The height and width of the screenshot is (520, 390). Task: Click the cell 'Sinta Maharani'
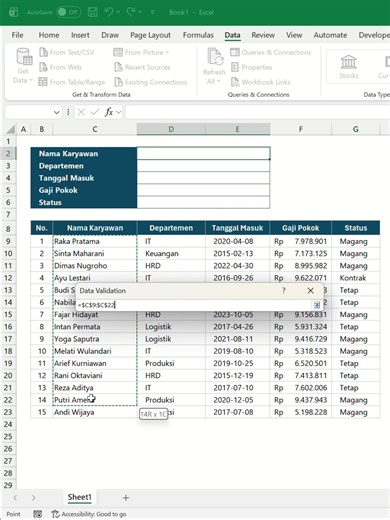[x=95, y=253]
